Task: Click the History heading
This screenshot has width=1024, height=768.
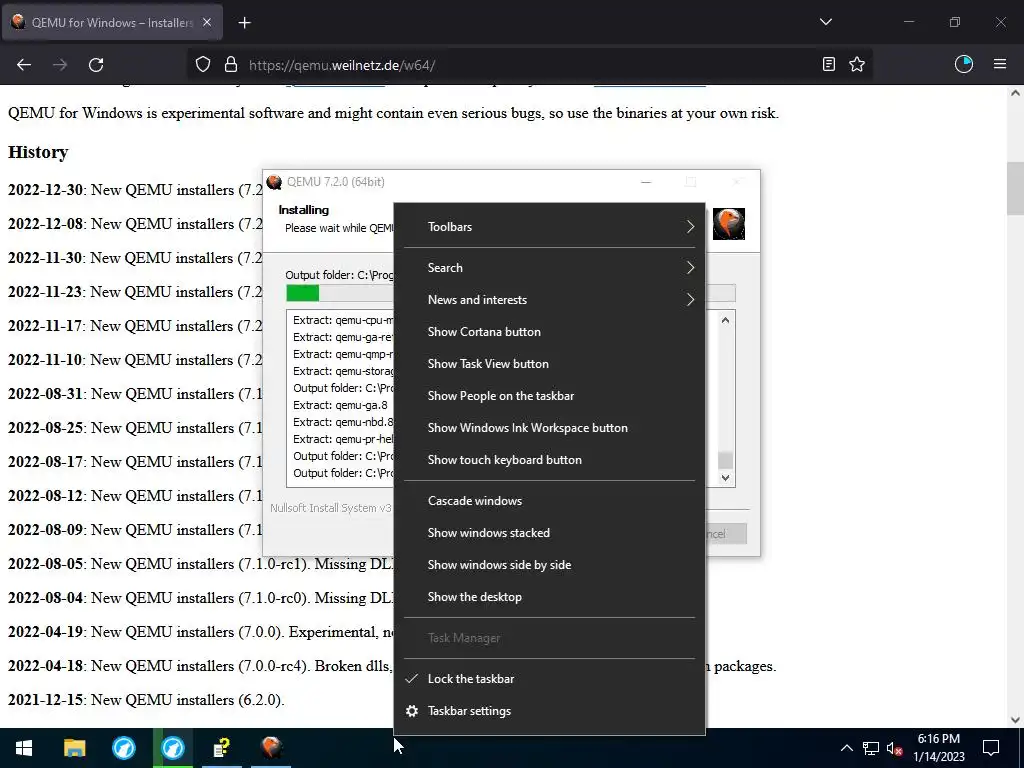Action: (x=38, y=152)
